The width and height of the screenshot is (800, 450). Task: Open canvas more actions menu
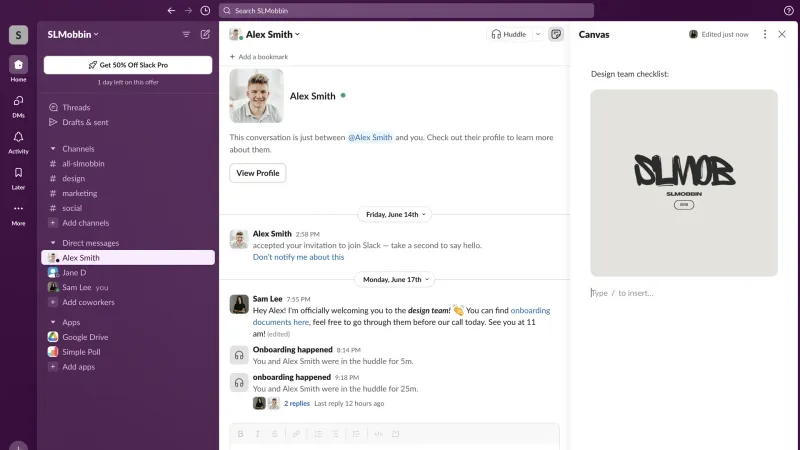(764, 34)
